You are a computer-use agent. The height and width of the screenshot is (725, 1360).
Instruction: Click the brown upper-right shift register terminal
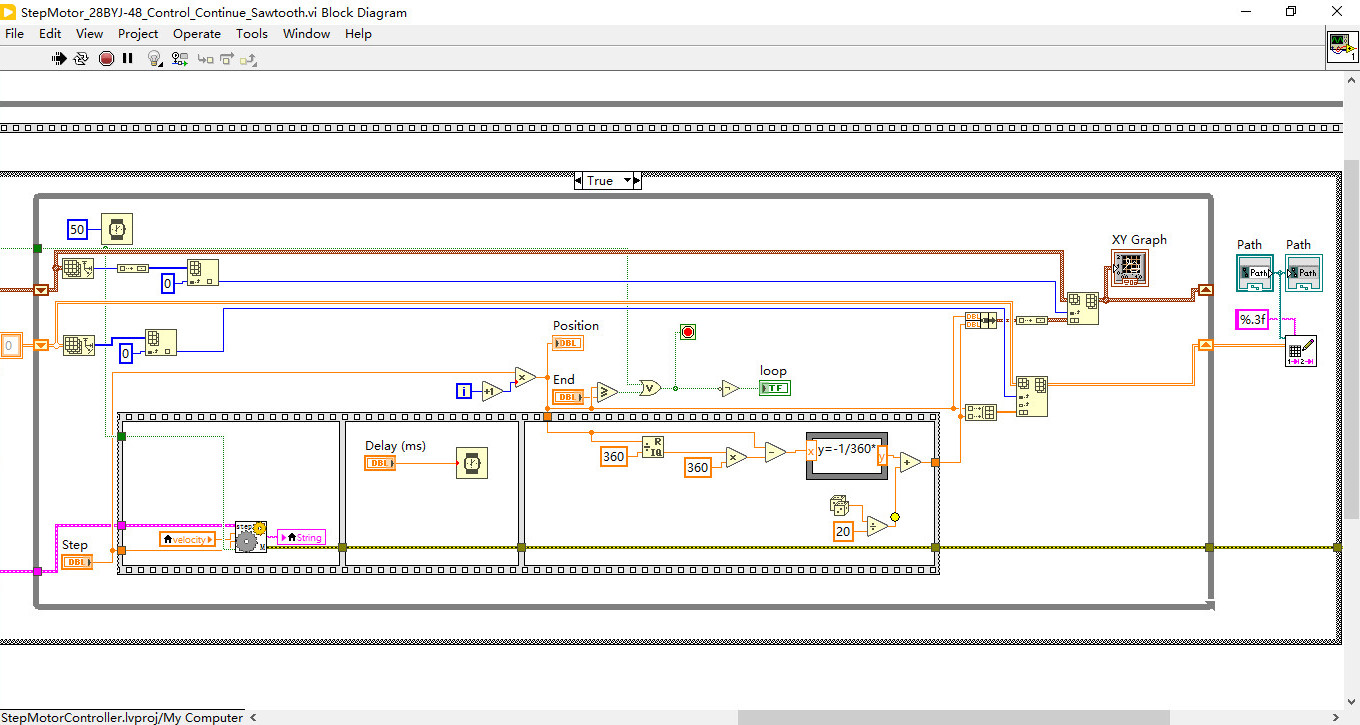point(1205,290)
